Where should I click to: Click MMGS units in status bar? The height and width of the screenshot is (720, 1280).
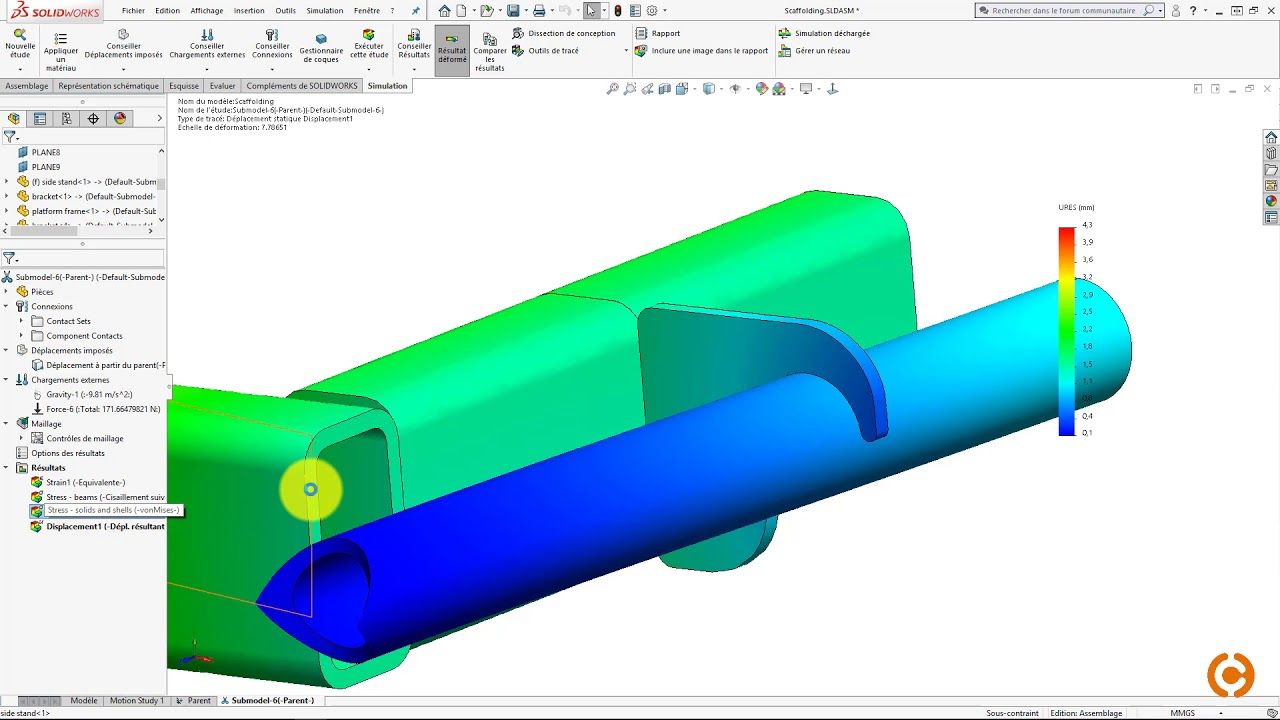(x=1182, y=713)
